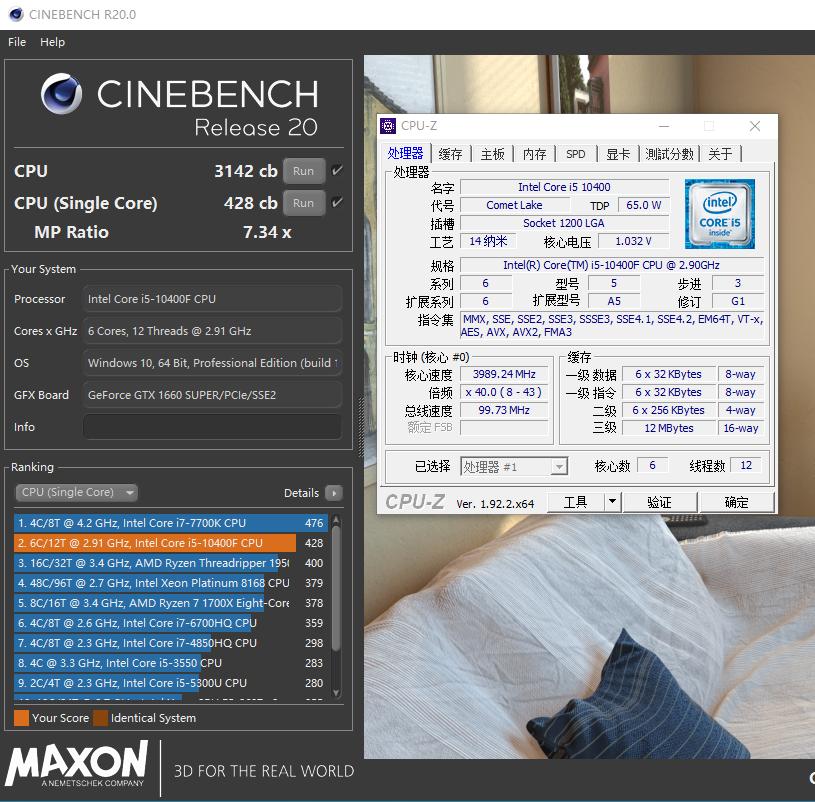Expand the 工具 button dropdown arrow
815x802 pixels.
coord(612,502)
